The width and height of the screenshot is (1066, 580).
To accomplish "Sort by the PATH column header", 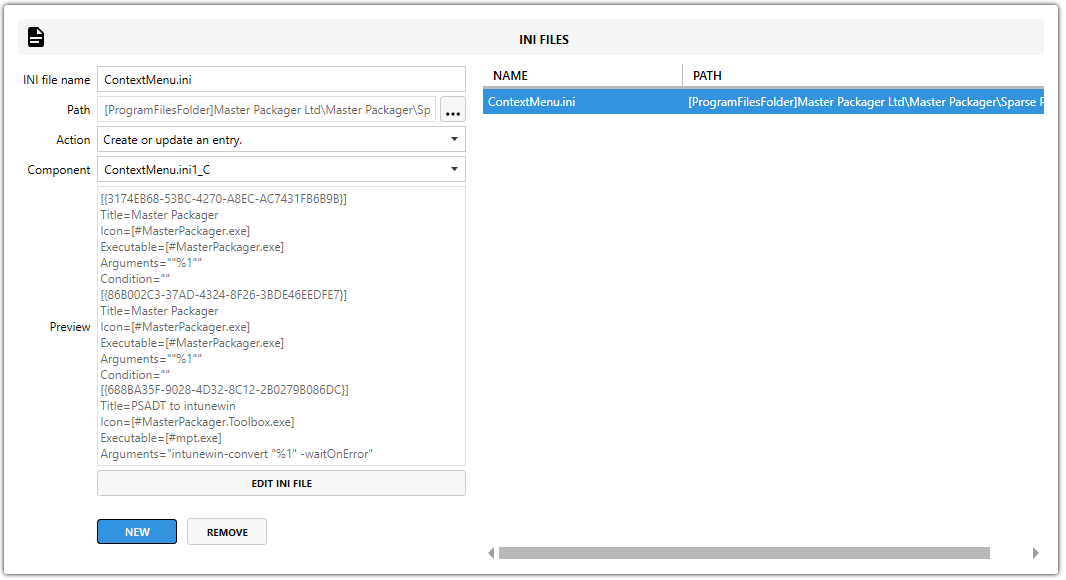I will tap(863, 75).
